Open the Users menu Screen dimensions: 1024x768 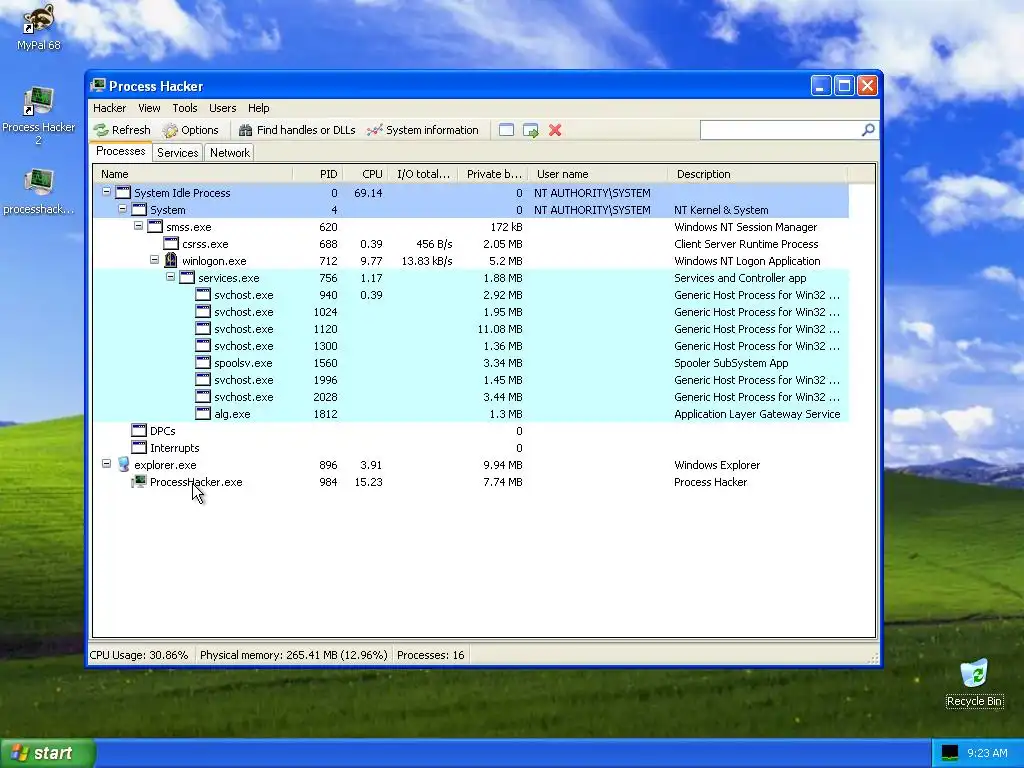[x=222, y=108]
